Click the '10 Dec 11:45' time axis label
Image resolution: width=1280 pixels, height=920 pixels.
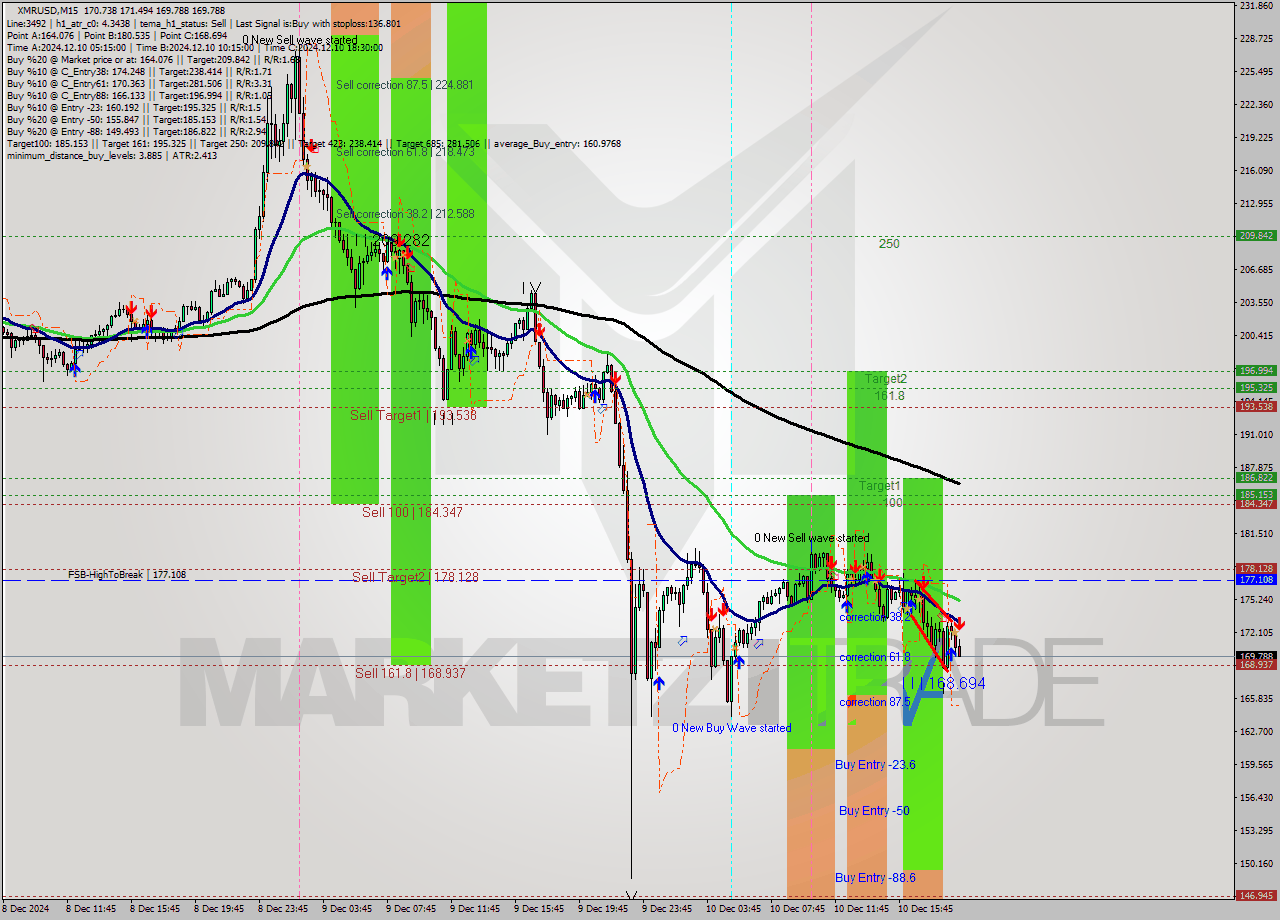861,910
